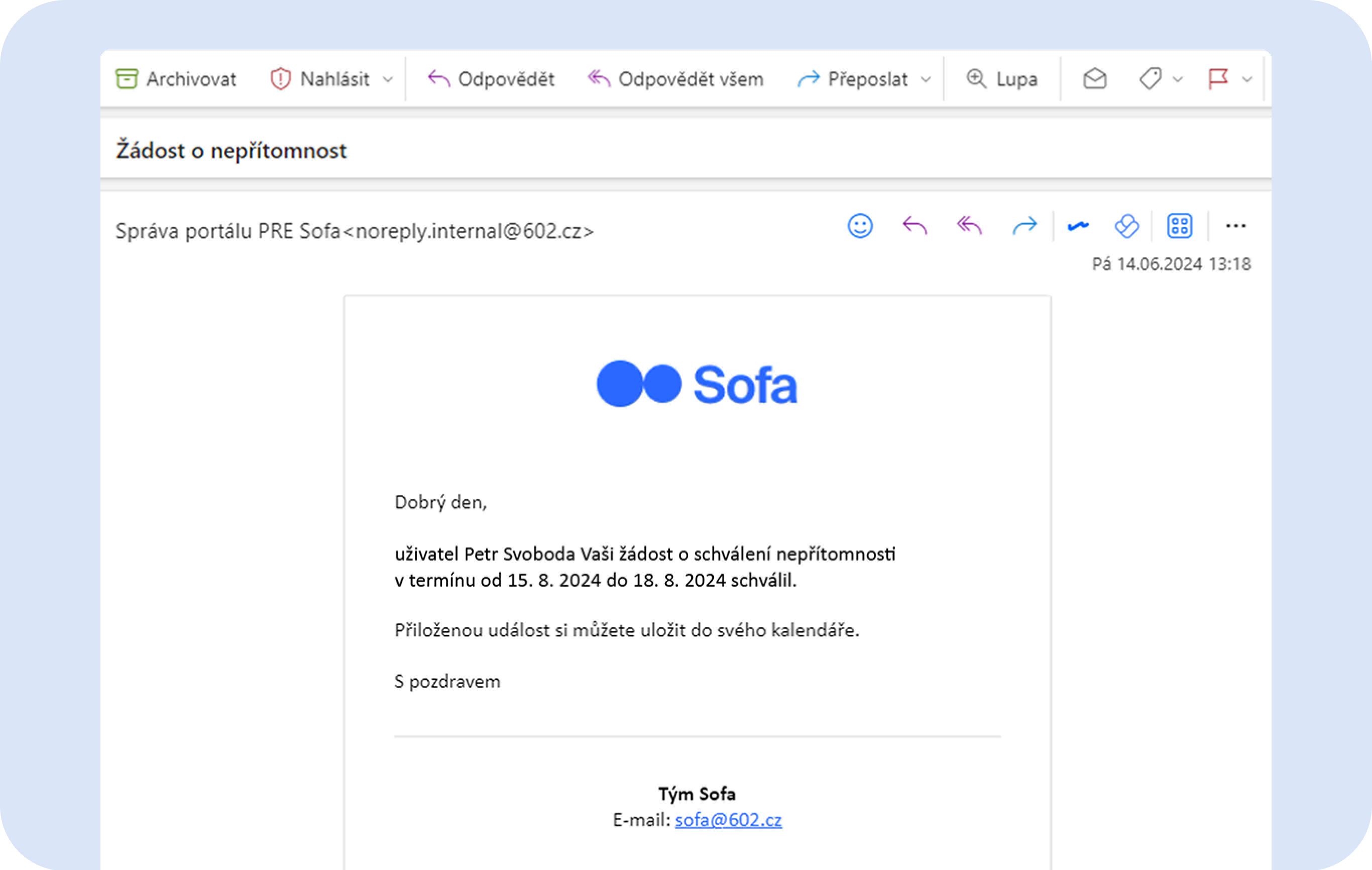Click the reply arrow in message header
This screenshot has width=1372, height=870.
tap(914, 226)
